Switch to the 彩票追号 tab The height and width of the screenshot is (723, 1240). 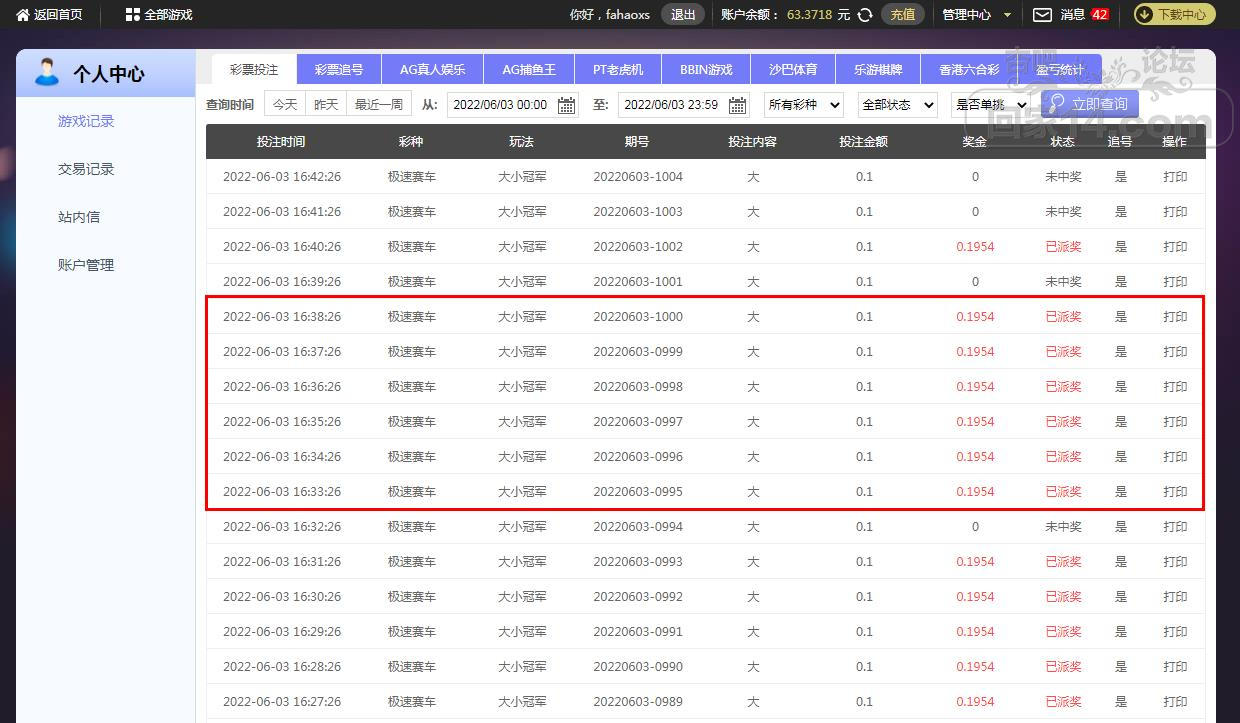pyautogui.click(x=339, y=70)
